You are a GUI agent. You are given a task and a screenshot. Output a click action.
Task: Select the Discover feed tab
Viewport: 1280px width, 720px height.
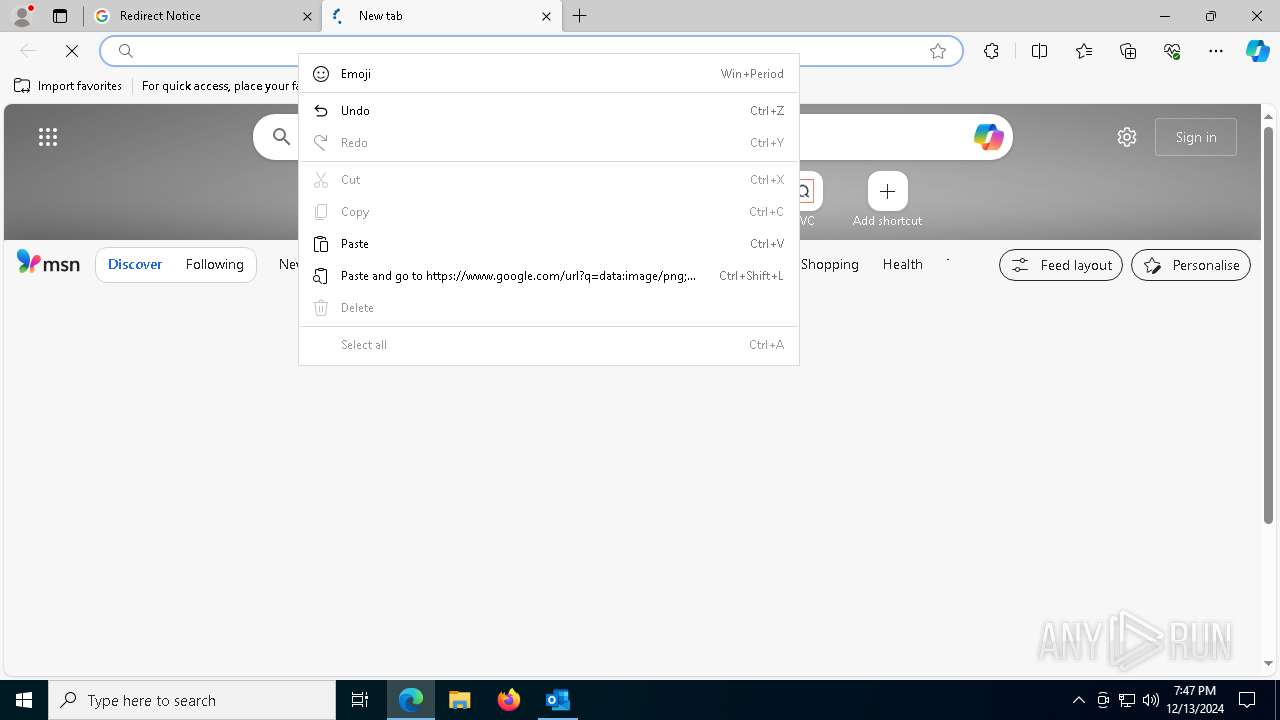click(135, 264)
